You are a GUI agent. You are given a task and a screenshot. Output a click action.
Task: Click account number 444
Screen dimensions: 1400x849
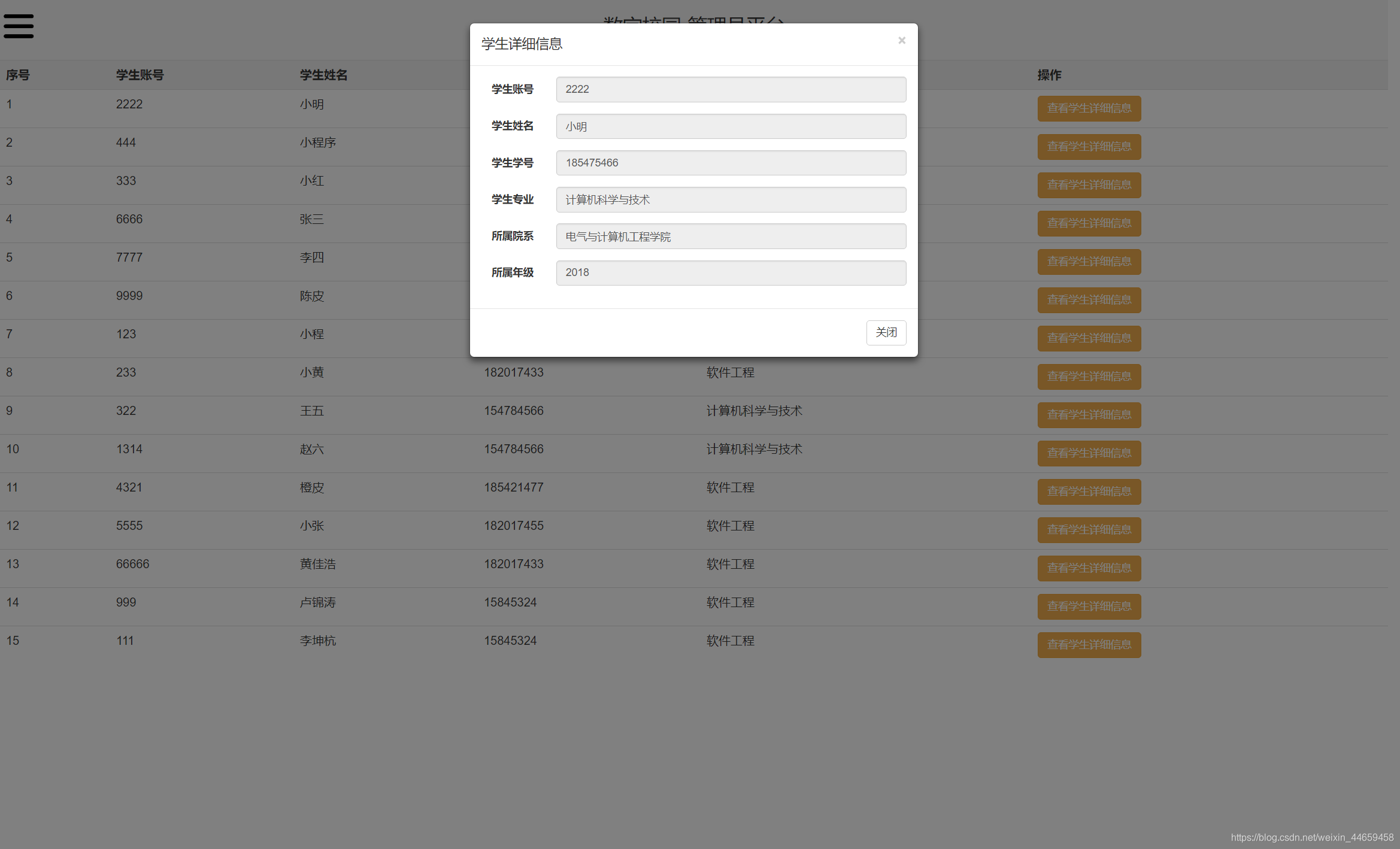coord(126,142)
